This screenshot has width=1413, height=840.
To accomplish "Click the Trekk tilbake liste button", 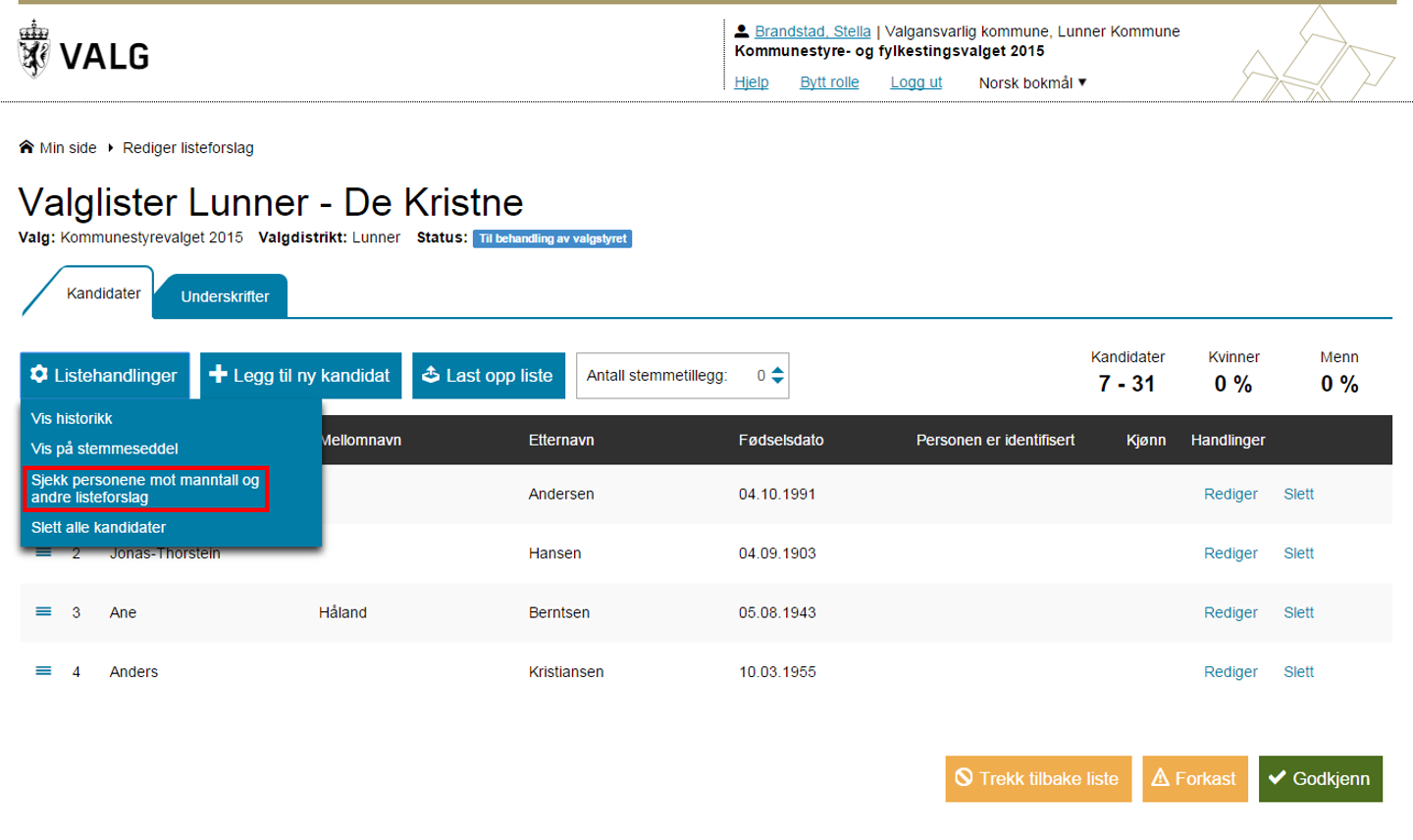I will [x=1037, y=778].
